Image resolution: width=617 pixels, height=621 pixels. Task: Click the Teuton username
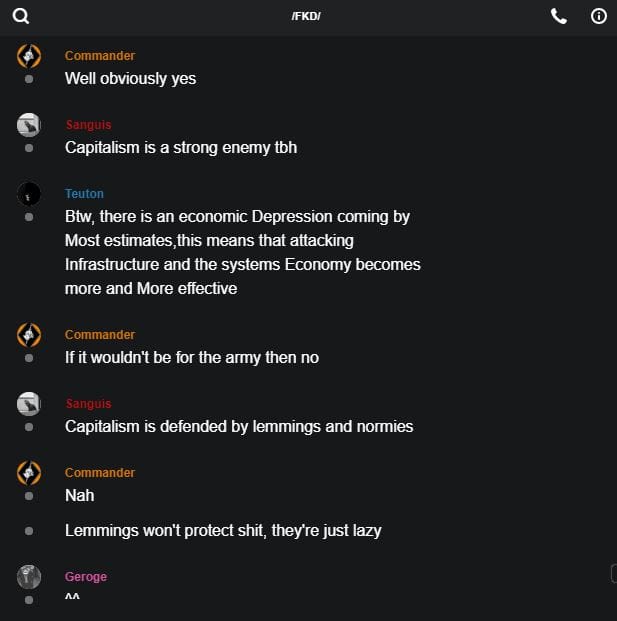[x=84, y=194]
